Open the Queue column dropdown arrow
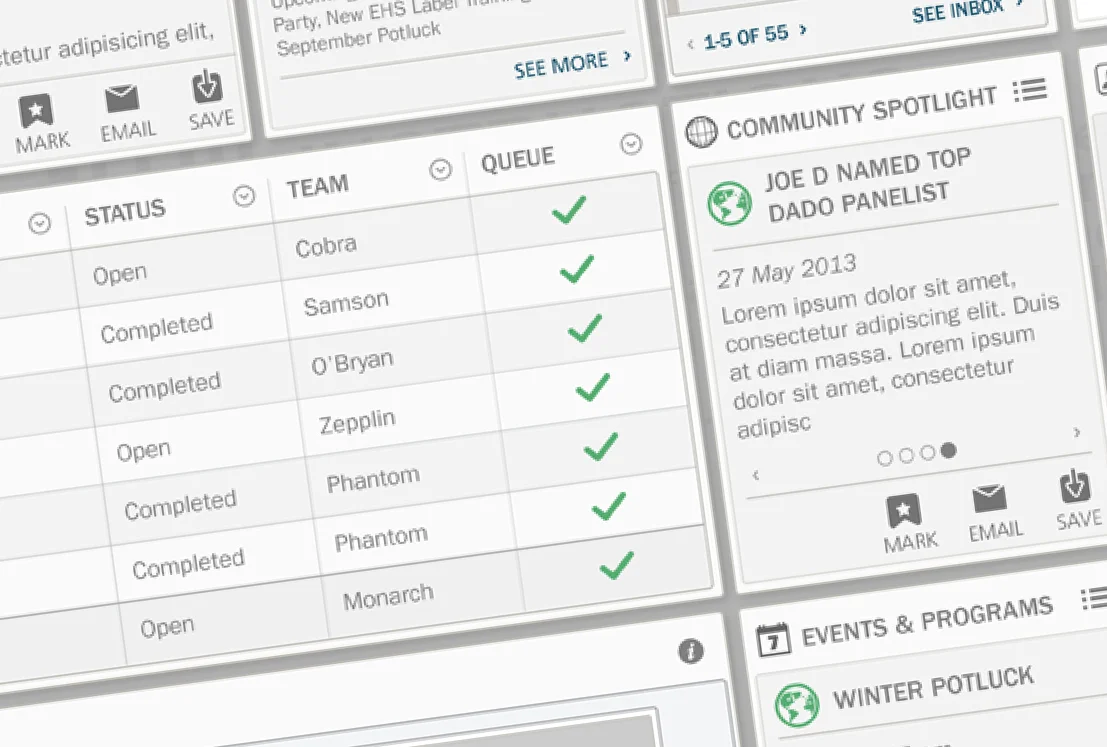This screenshot has height=747, width=1107. pos(631,144)
